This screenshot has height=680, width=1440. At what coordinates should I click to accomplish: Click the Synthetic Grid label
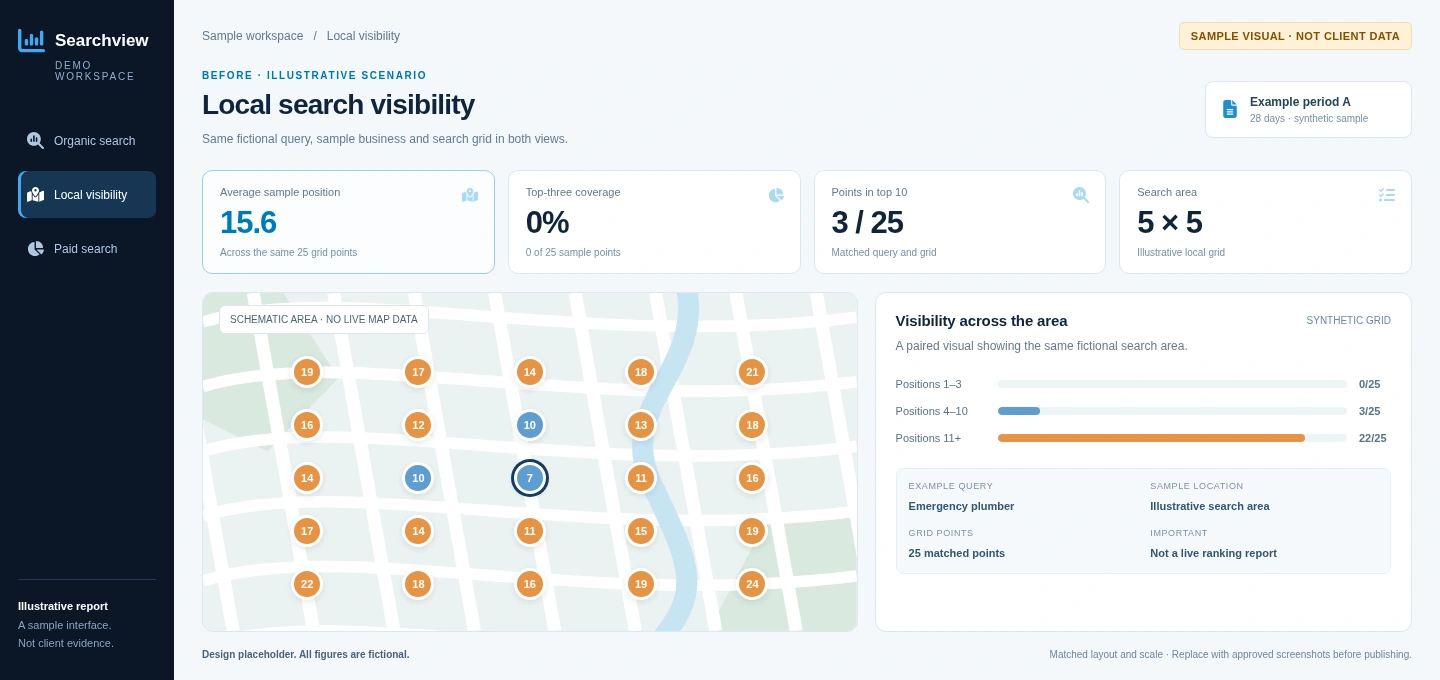pos(1348,321)
